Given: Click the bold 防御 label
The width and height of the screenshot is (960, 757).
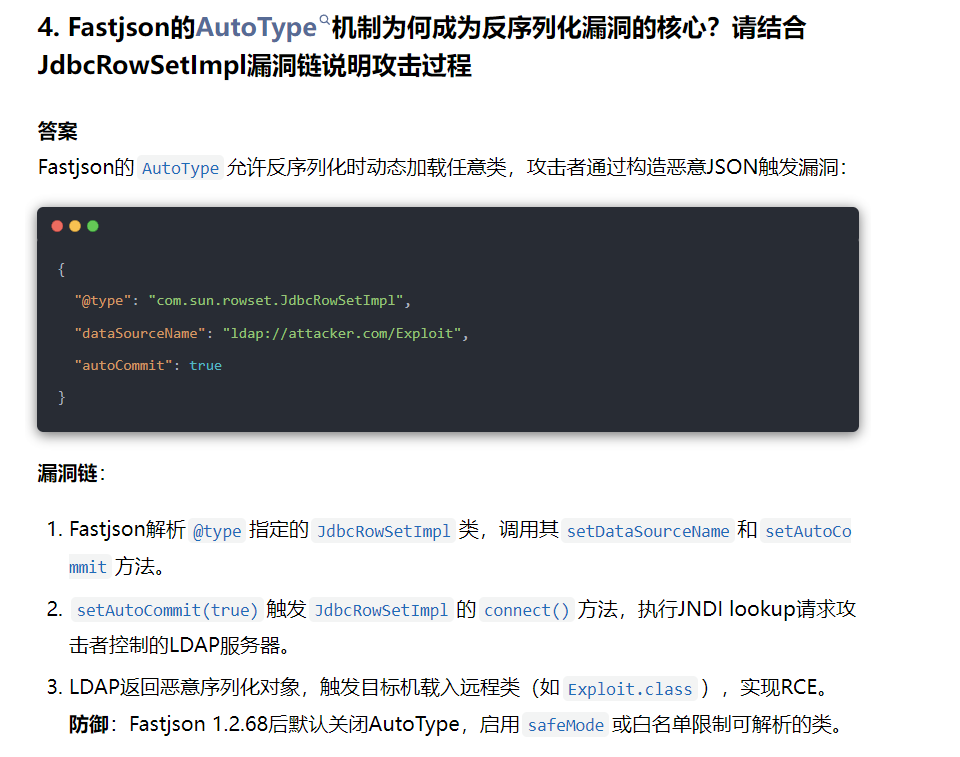Looking at the screenshot, I should click(88, 725).
